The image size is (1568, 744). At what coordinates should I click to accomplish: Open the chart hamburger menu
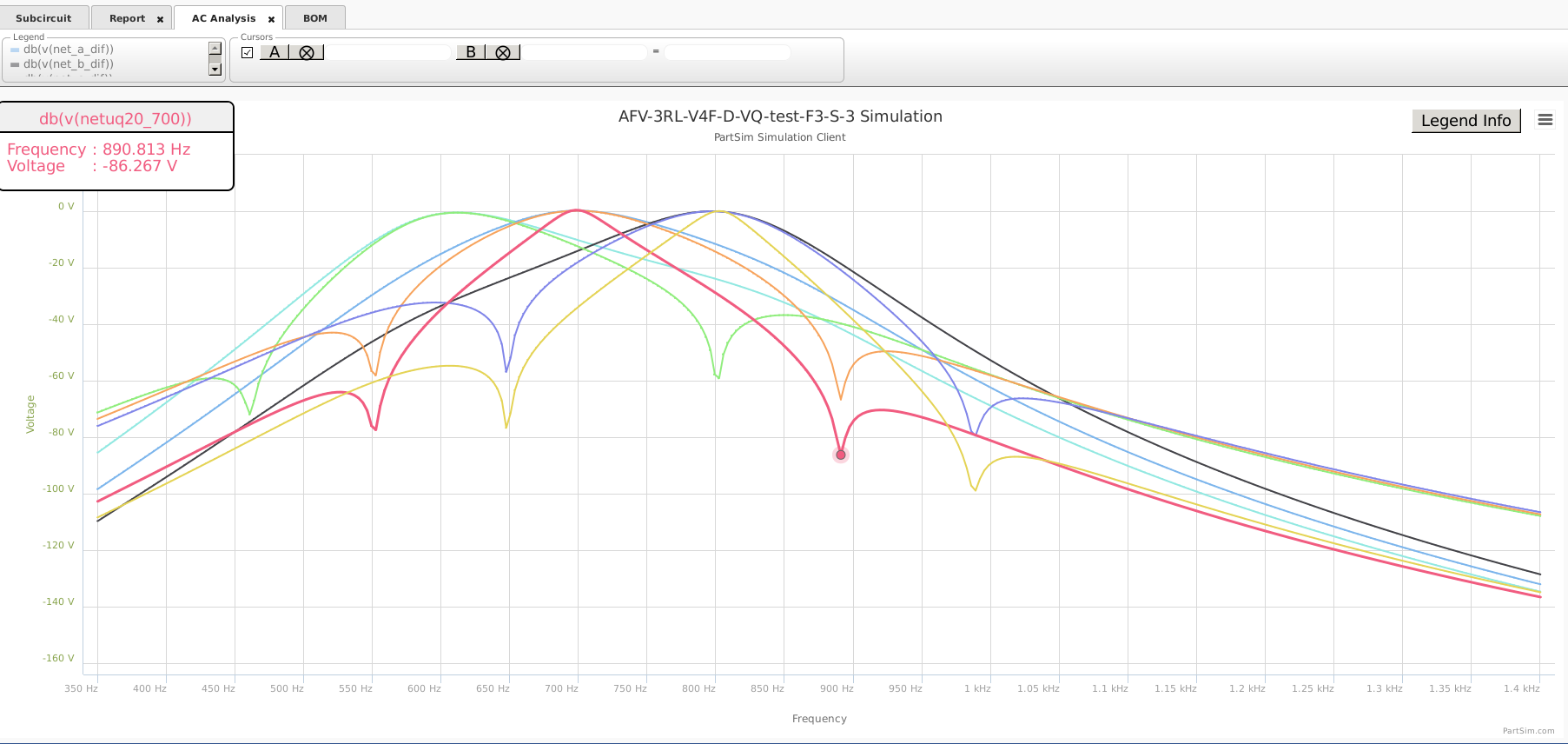point(1545,120)
